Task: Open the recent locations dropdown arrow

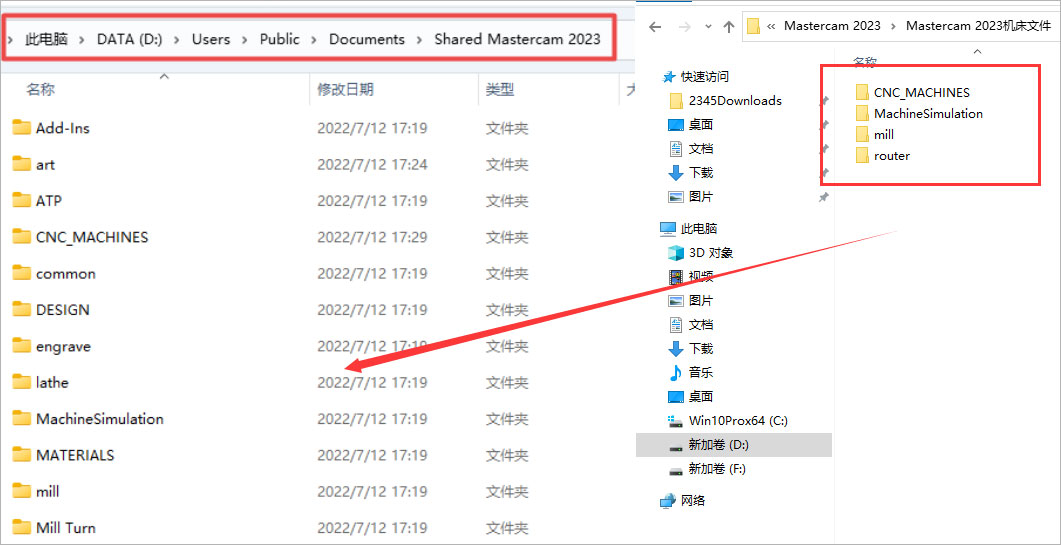Action: pos(708,26)
